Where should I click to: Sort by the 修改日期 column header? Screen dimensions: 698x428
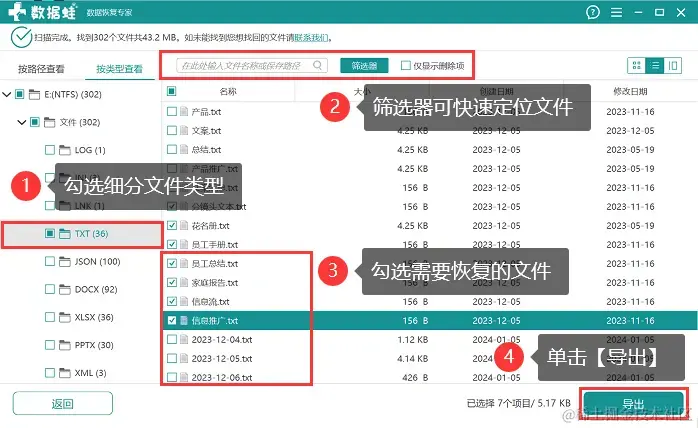click(x=630, y=91)
